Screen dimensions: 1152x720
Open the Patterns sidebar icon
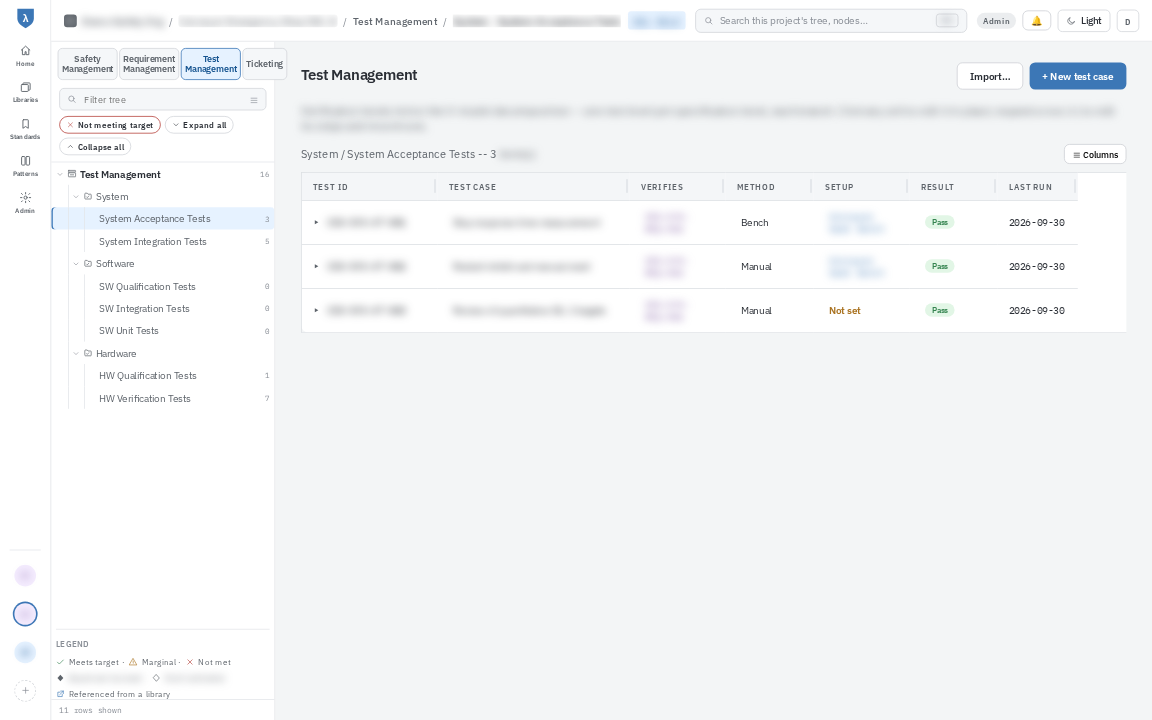[25, 165]
